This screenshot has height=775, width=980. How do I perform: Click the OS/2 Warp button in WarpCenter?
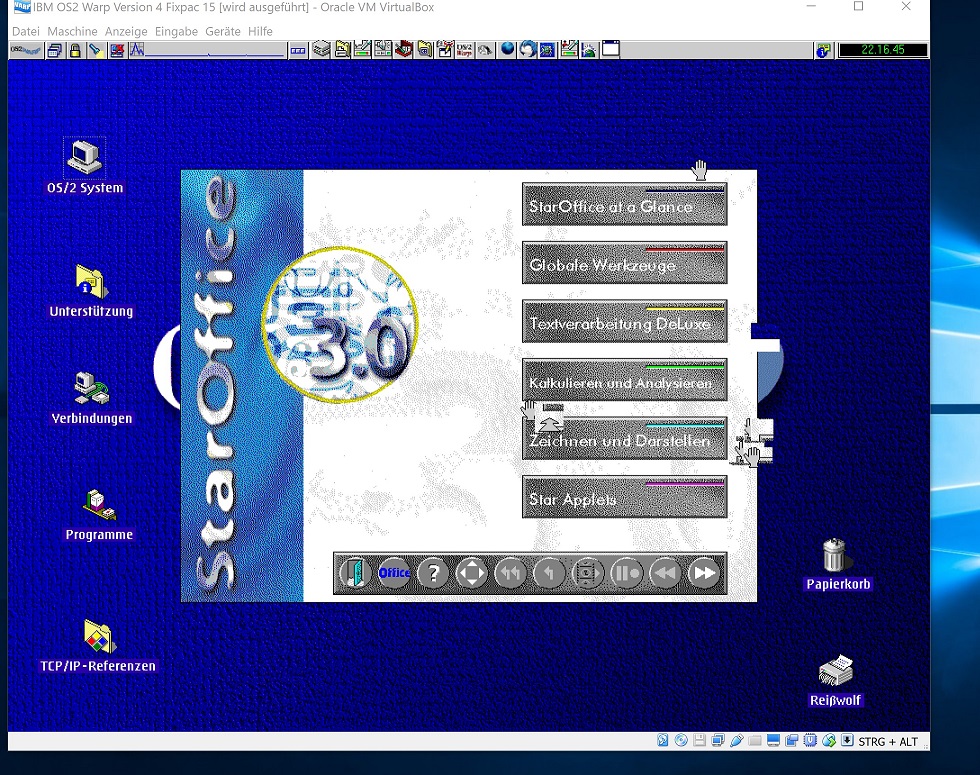click(x=26, y=50)
